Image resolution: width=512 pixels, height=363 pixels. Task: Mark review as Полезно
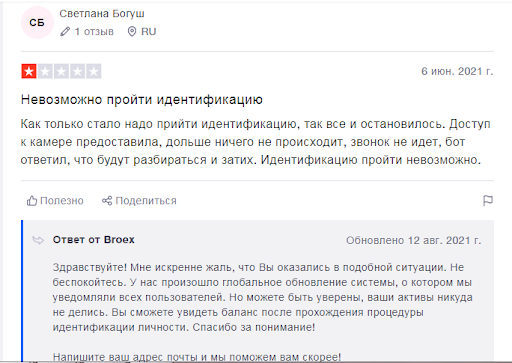62,201
